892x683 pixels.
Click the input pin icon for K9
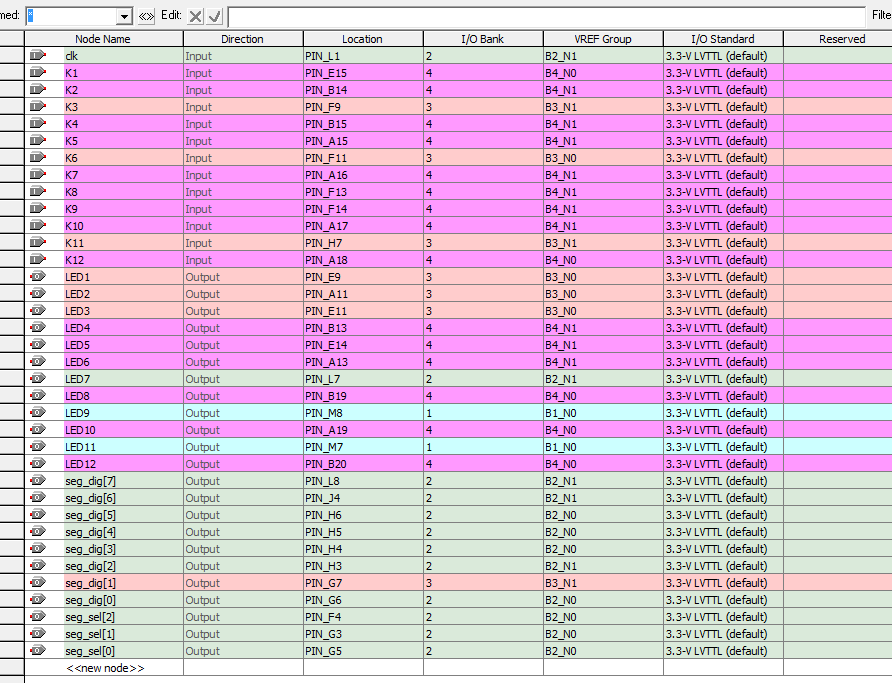point(38,208)
